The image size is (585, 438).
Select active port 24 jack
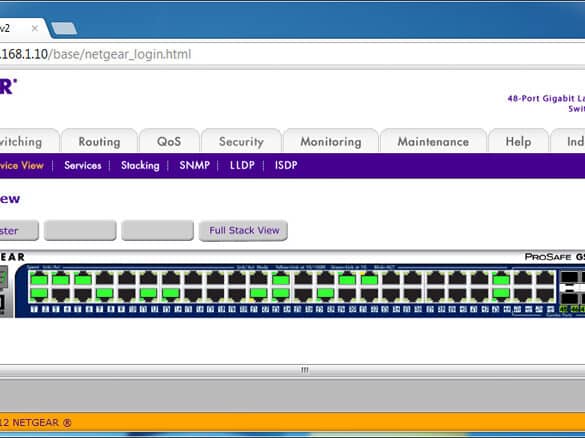pos(281,294)
